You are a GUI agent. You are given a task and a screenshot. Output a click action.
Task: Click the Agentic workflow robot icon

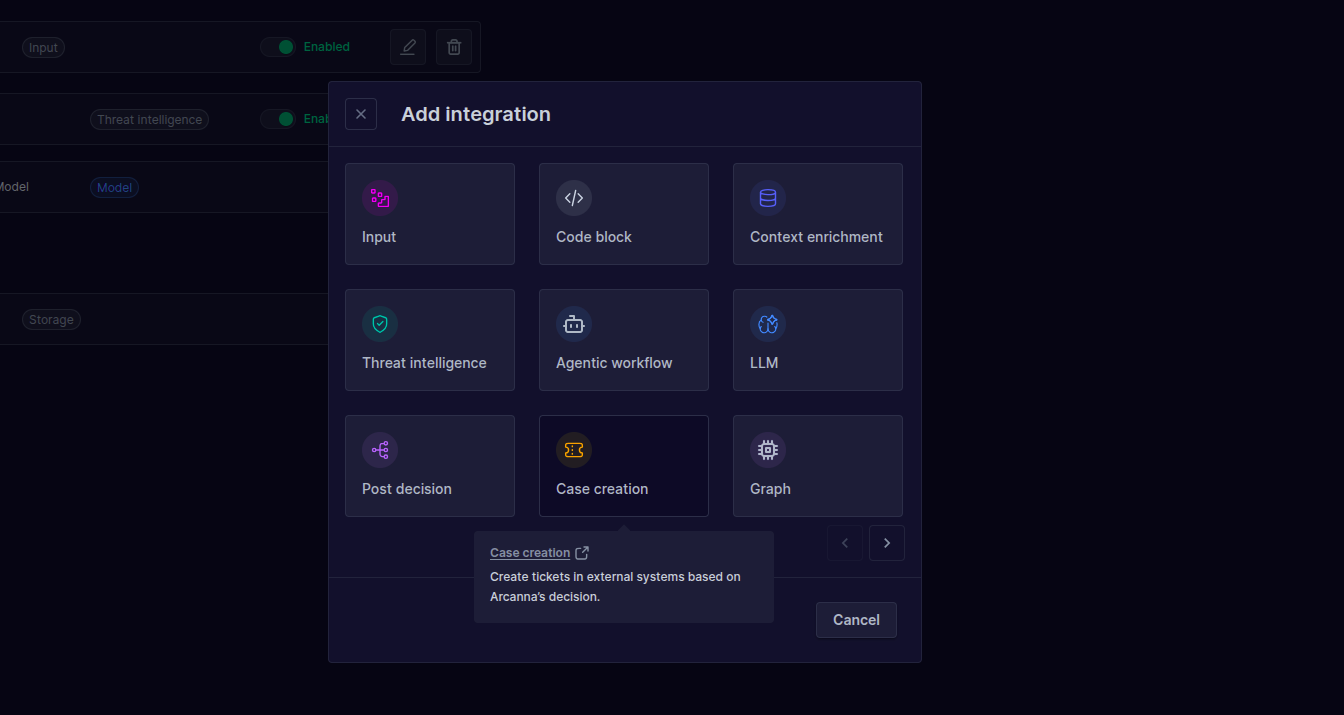click(574, 324)
